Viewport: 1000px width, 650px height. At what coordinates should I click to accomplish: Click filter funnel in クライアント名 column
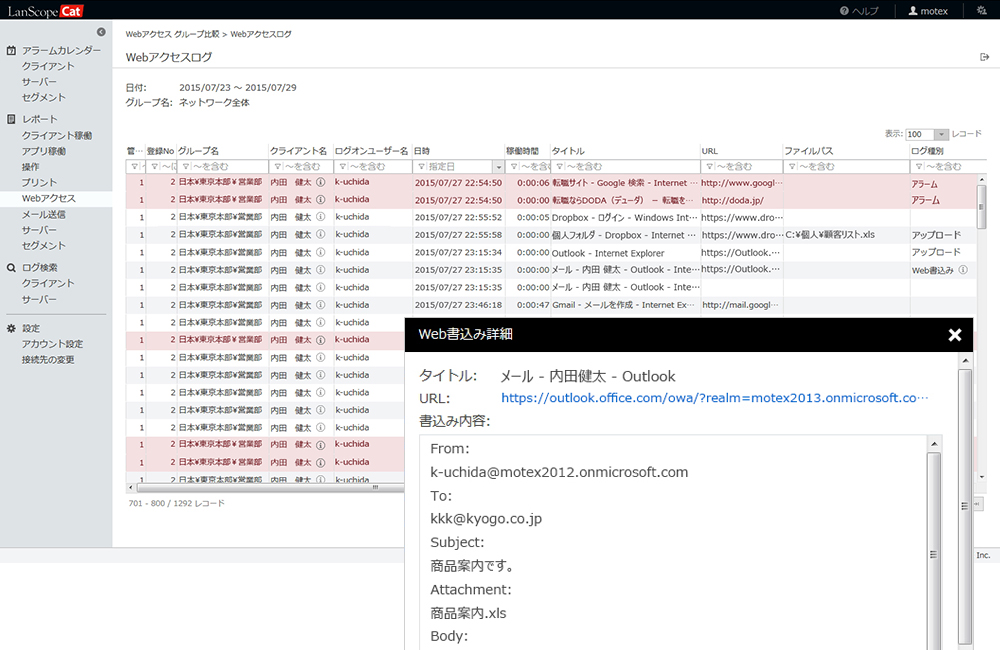pos(277,166)
